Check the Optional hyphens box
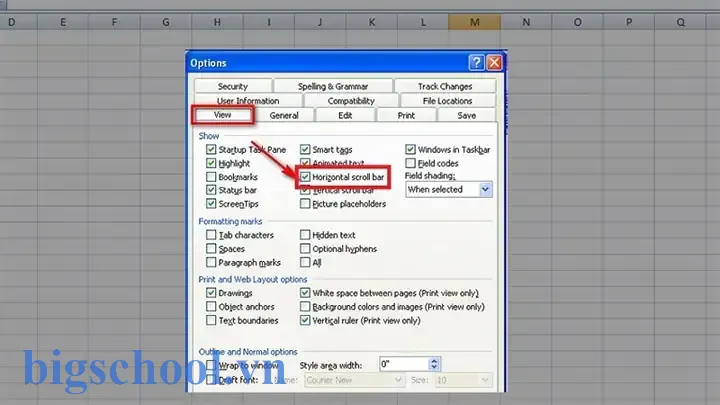 tap(305, 248)
